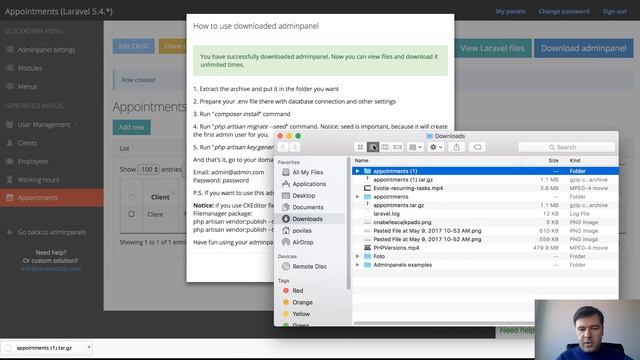Screen dimensions: 640x360
Task: Click the Finder share icon
Action: tap(456, 147)
